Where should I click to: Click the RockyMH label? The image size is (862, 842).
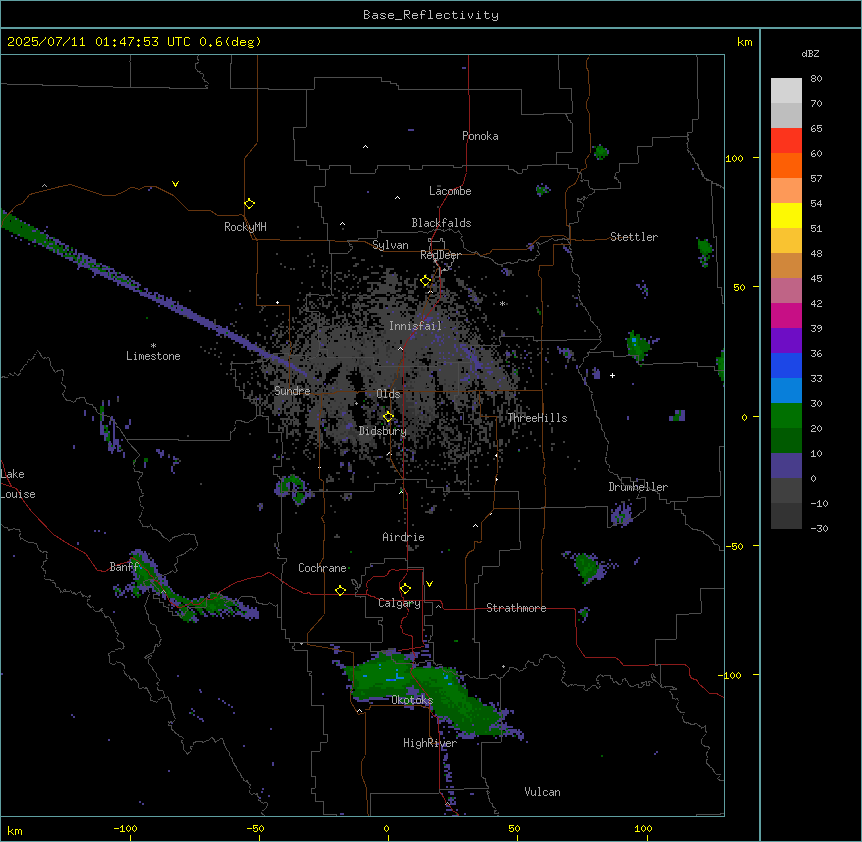pos(245,227)
